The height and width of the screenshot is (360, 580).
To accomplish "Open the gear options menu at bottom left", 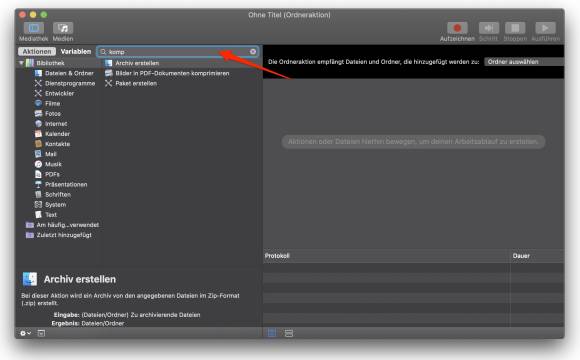I will pyautogui.click(x=25, y=333).
